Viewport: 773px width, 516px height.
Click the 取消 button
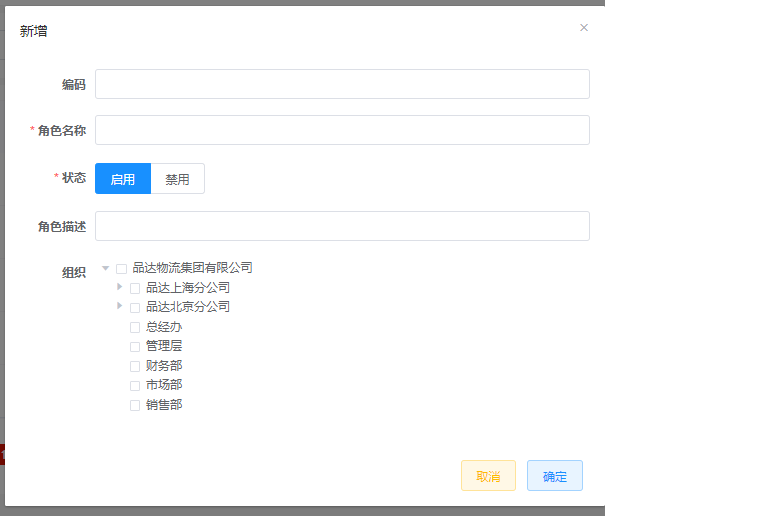coord(488,476)
